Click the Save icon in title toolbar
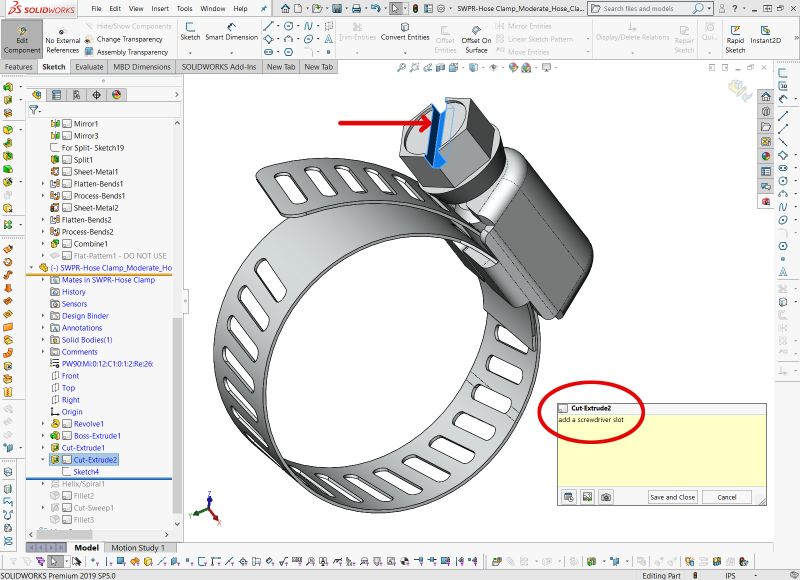Viewport: 800px width, 580px height. tap(336, 9)
